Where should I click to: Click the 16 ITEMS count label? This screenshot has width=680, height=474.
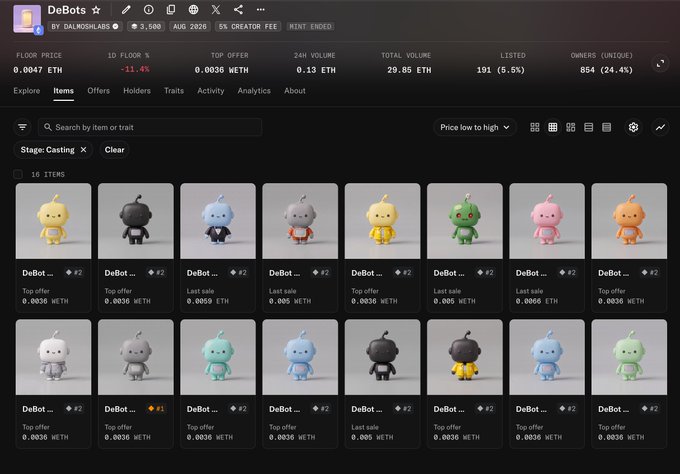48,174
